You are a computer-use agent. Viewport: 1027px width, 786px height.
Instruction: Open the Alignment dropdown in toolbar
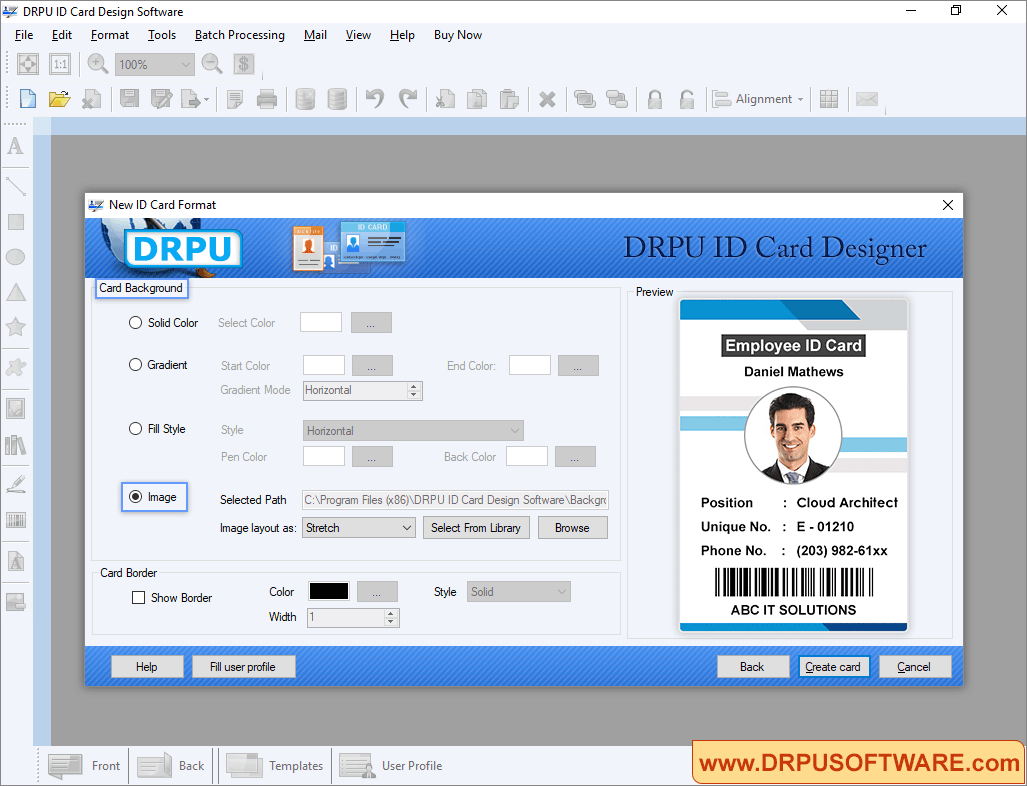(x=758, y=99)
